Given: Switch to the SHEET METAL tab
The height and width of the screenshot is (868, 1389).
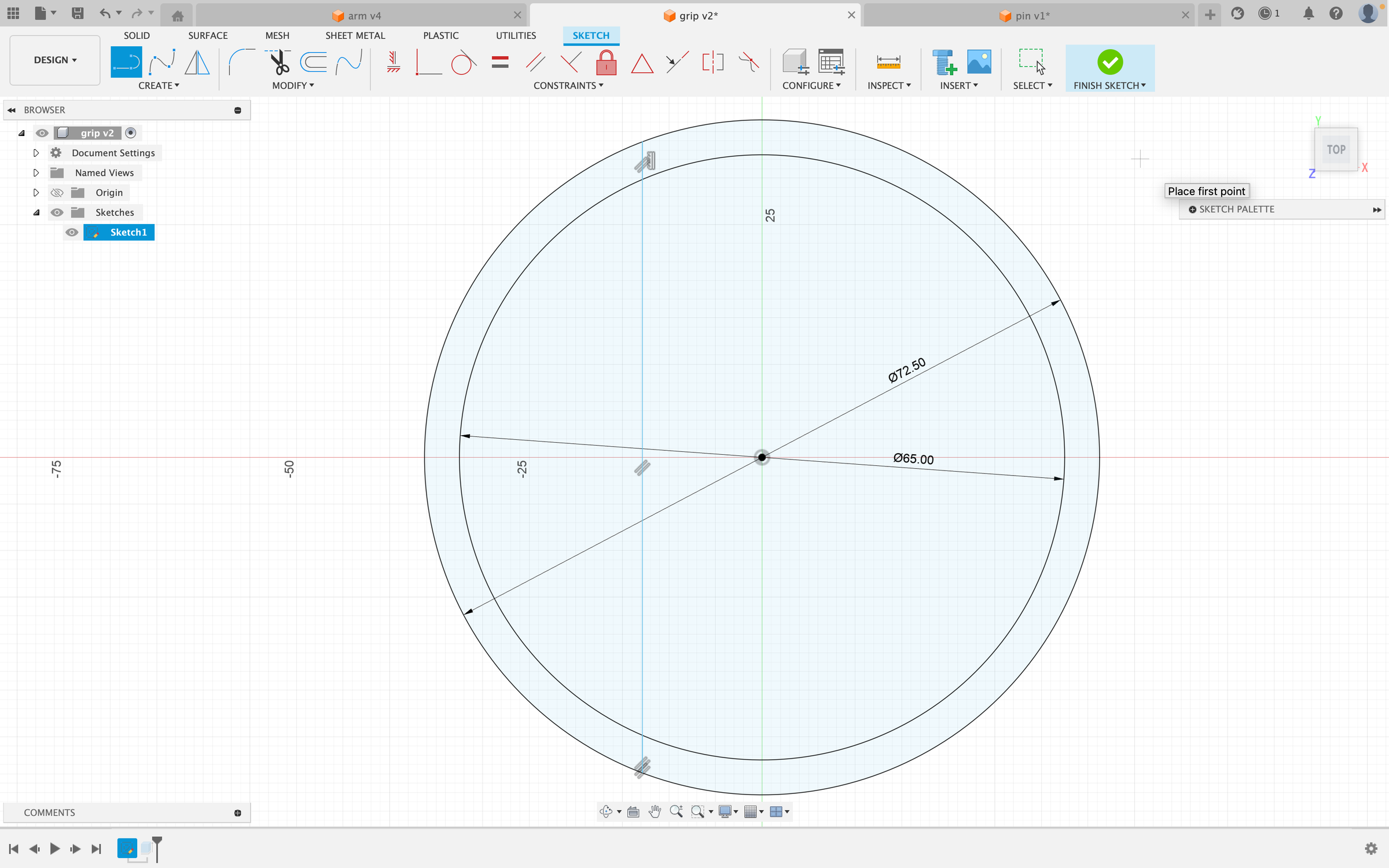Looking at the screenshot, I should pos(355,35).
